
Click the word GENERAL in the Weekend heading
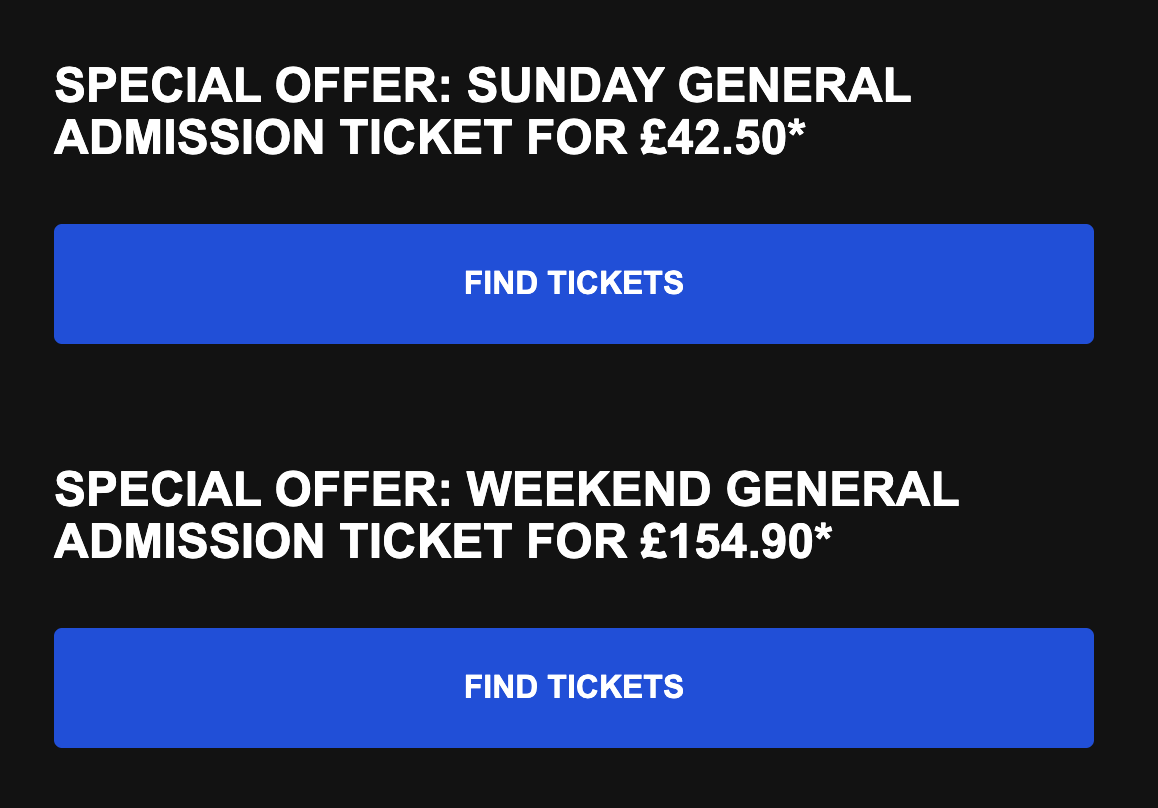coord(842,490)
